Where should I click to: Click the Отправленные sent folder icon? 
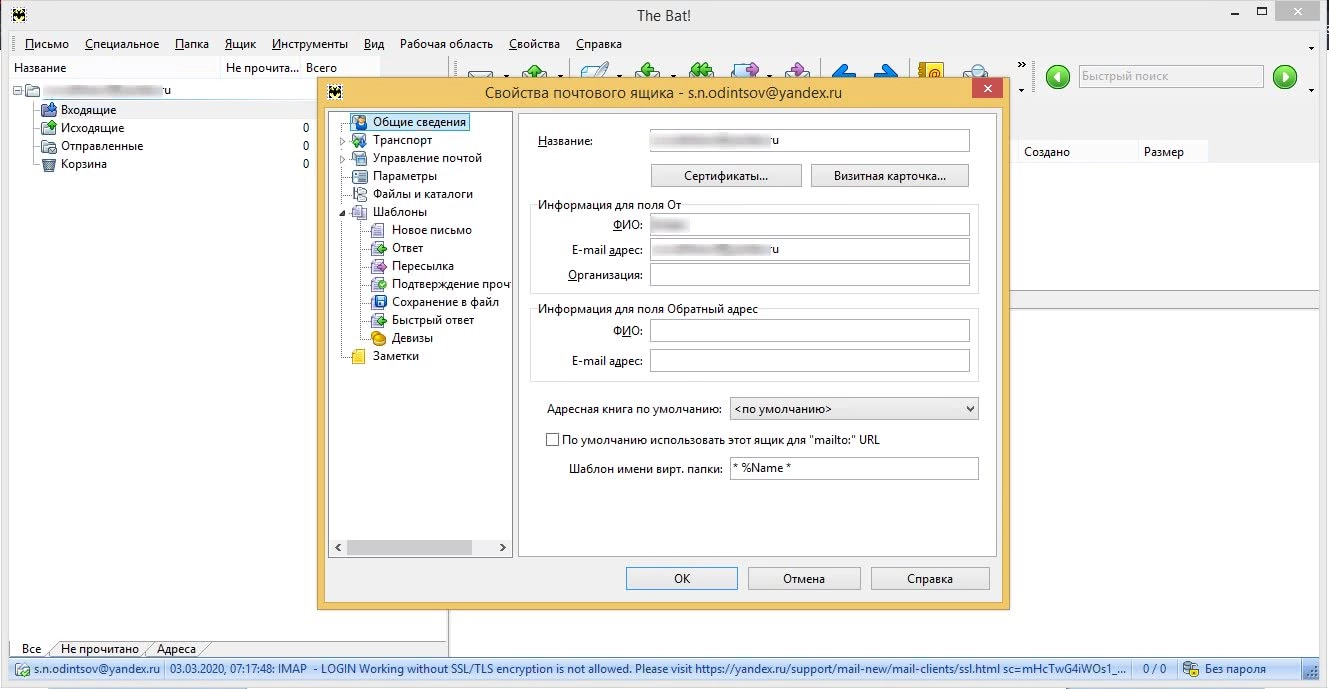click(x=49, y=146)
